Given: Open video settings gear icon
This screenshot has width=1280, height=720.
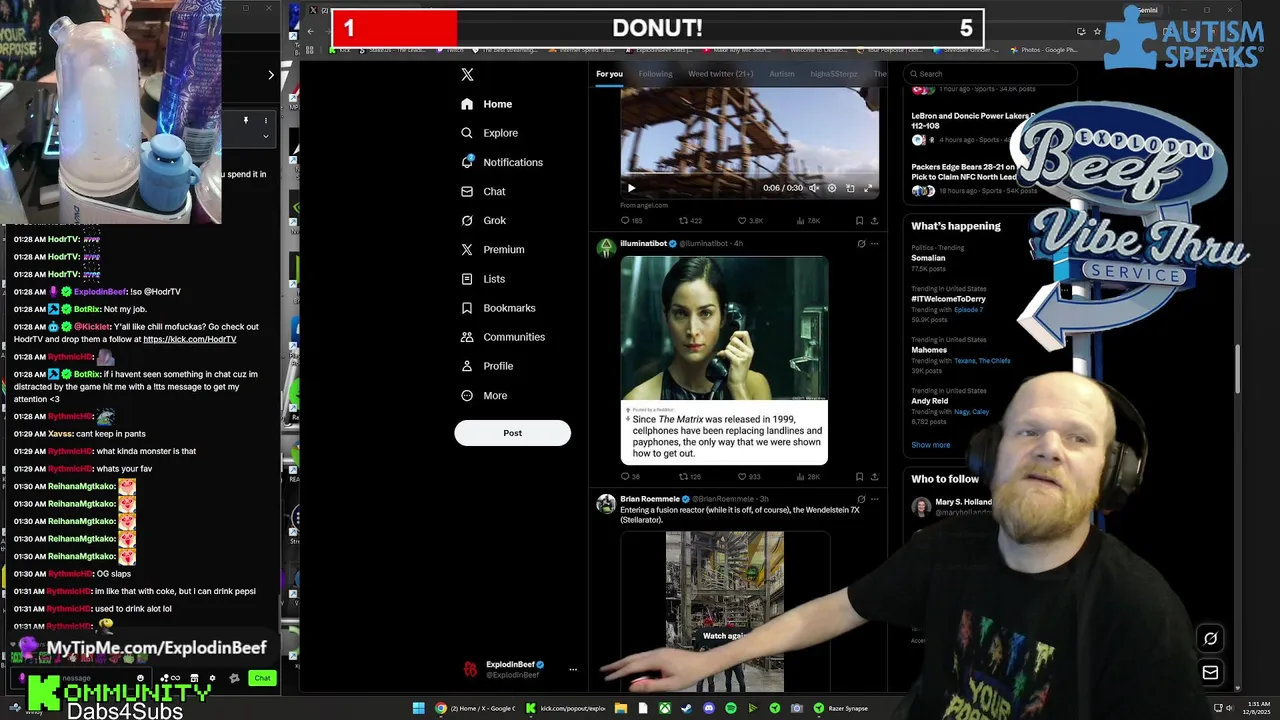Looking at the screenshot, I should 831,188.
